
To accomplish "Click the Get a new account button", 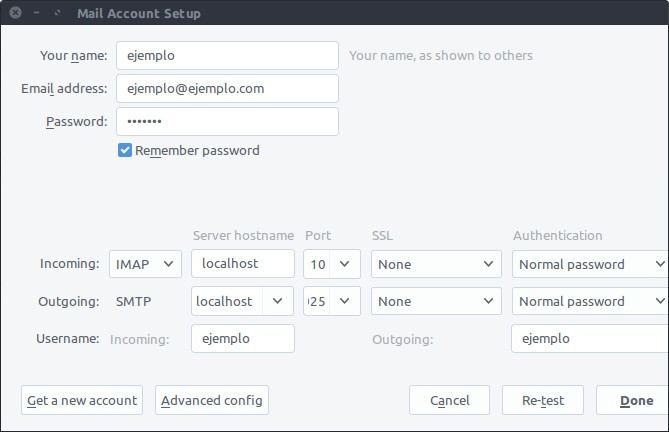I will [82, 400].
